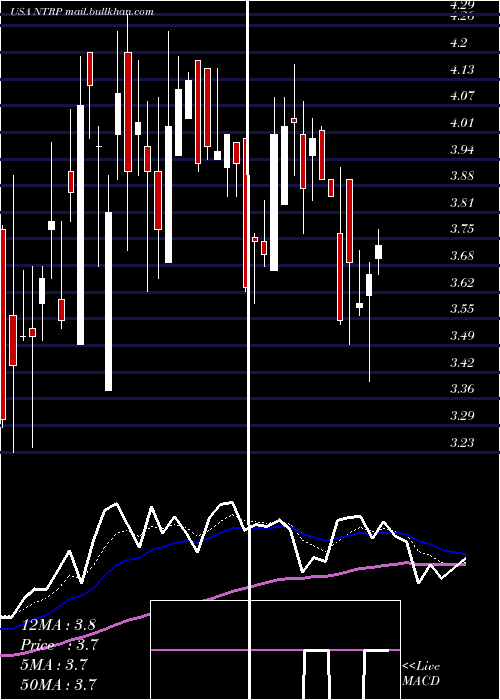The width and height of the screenshot is (500, 700).
Task: Click the 3.55 price axis label
Action: tap(462, 309)
